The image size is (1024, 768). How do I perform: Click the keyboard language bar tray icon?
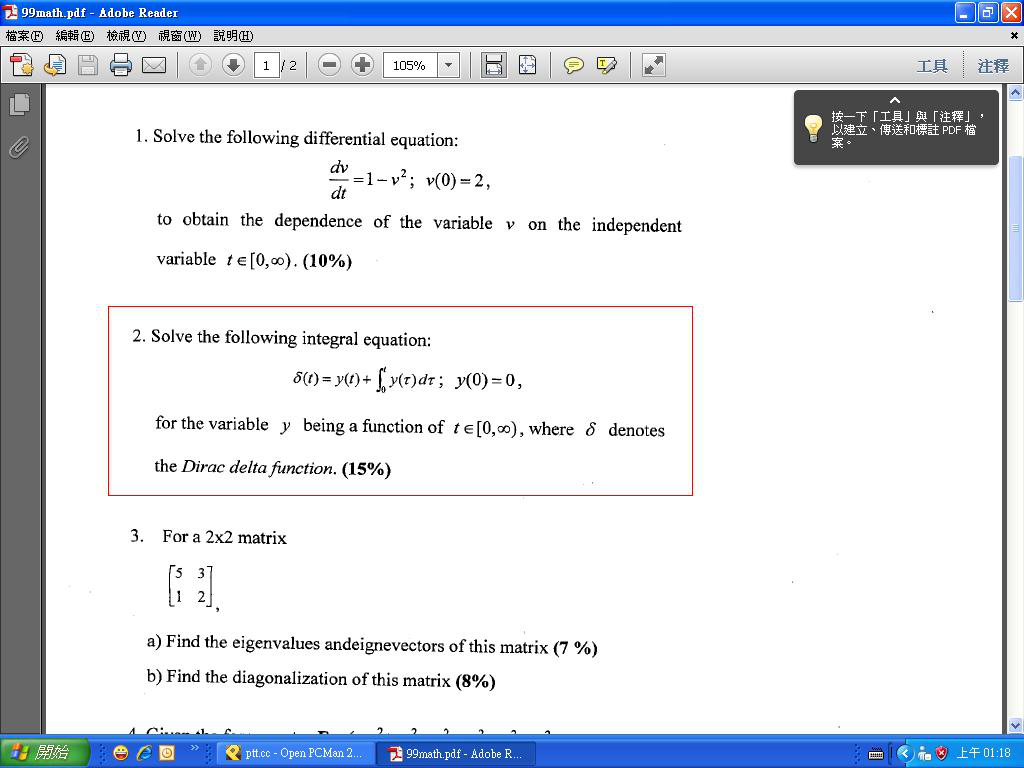(x=876, y=754)
